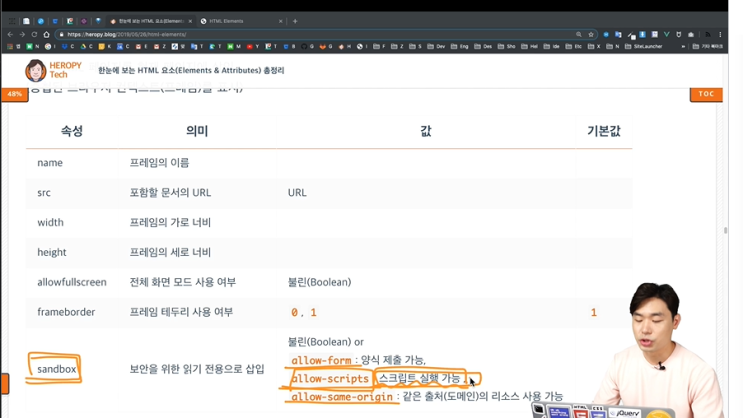
Task: Close the HTML Elements tab
Action: coord(281,21)
